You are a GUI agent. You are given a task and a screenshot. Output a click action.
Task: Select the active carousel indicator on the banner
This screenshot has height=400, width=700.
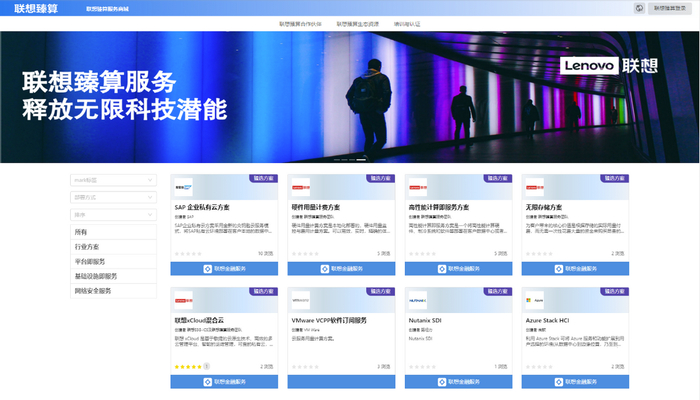click(x=361, y=159)
